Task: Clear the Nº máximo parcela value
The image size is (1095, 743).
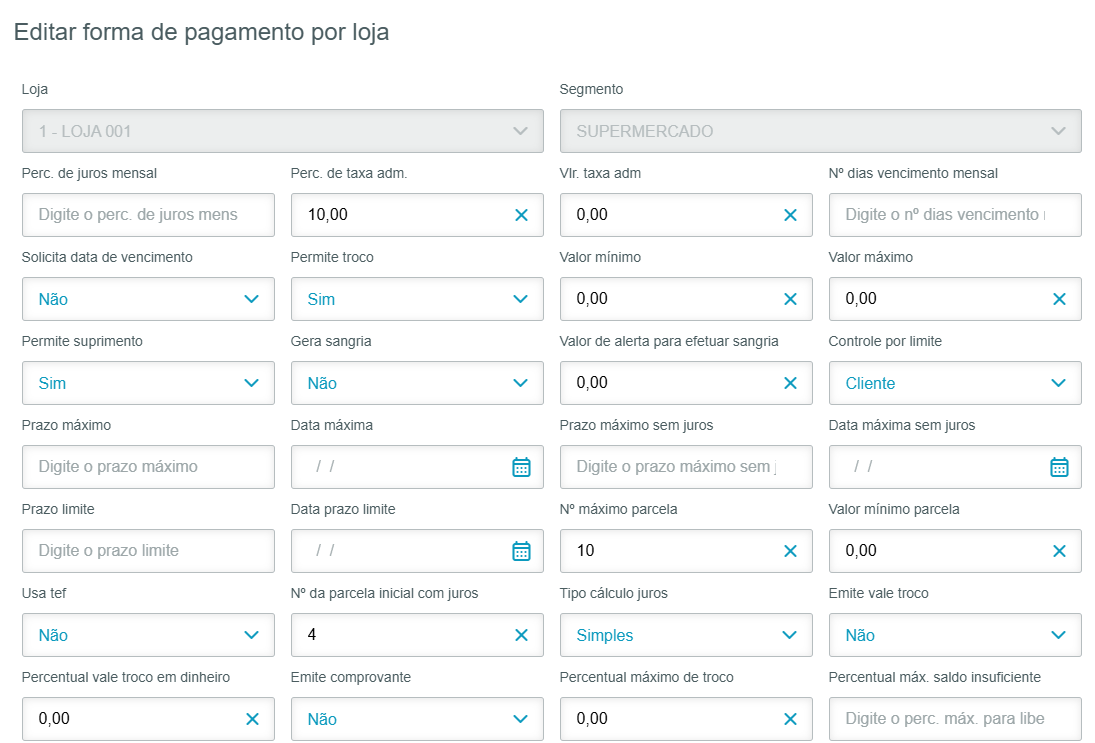Action: [790, 551]
